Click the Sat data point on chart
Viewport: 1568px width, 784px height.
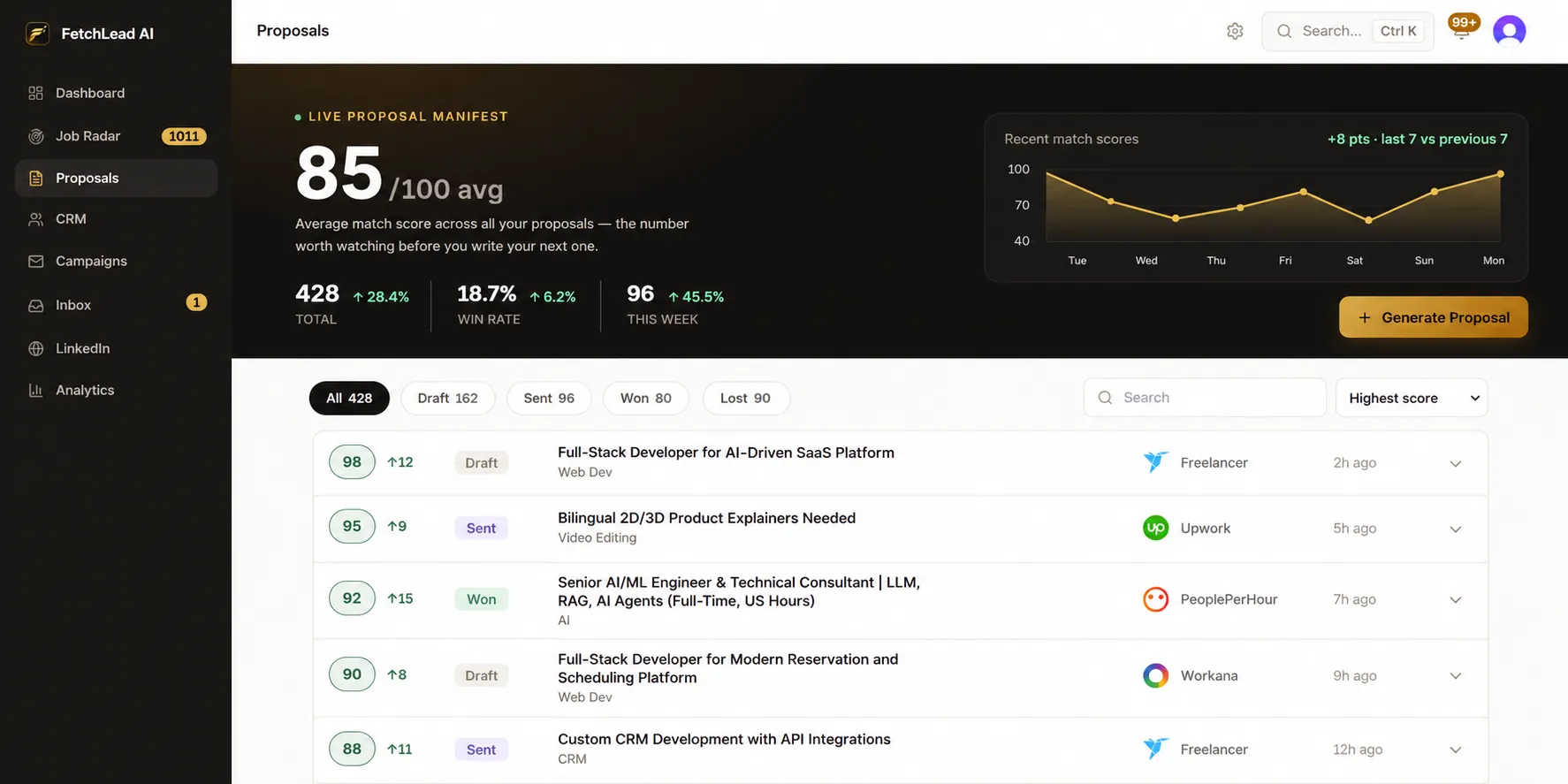[1368, 220]
